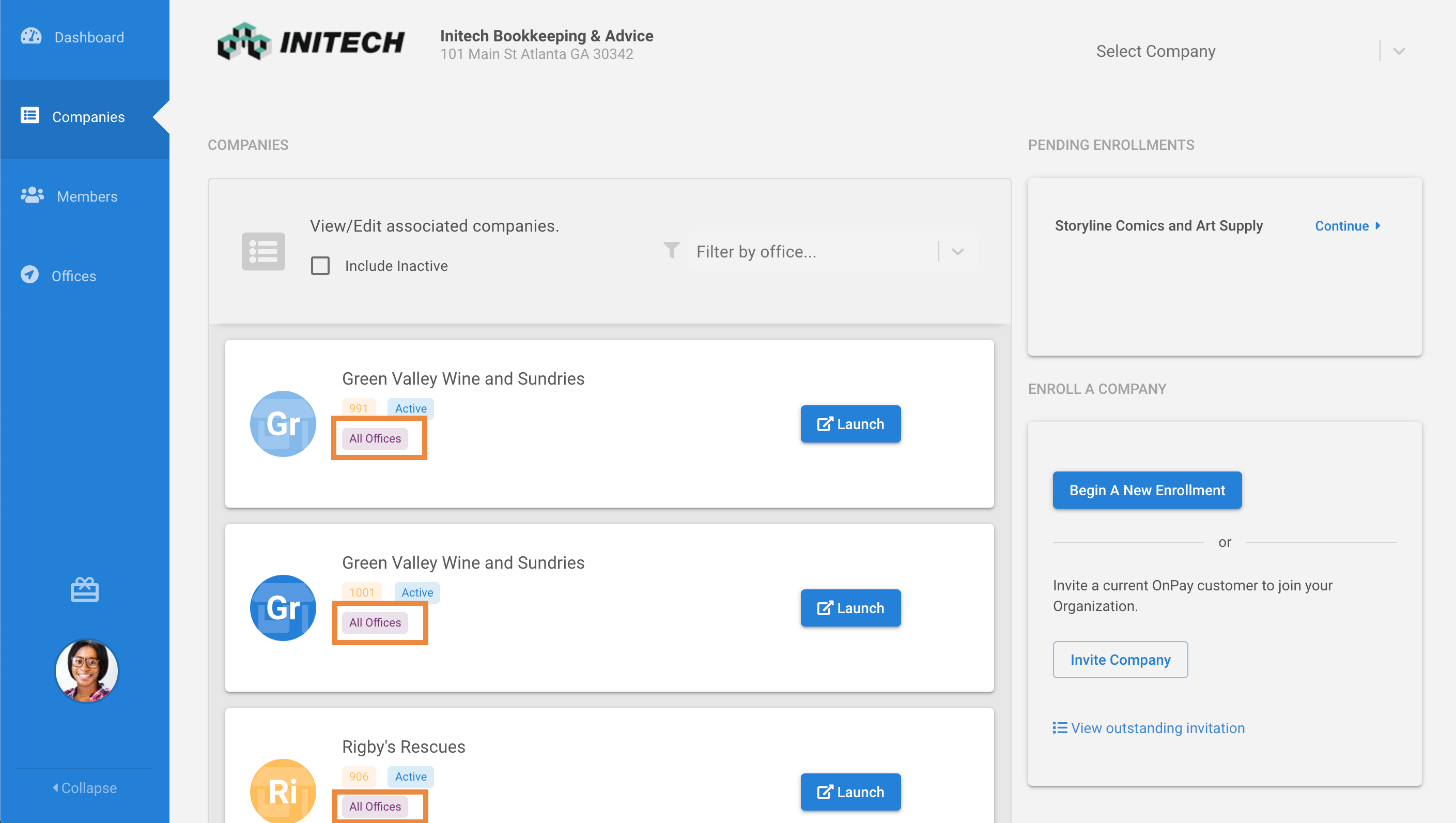Click Initech Bookkeeping & Advice heading
Image resolution: width=1456 pixels, height=823 pixels.
[547, 36]
